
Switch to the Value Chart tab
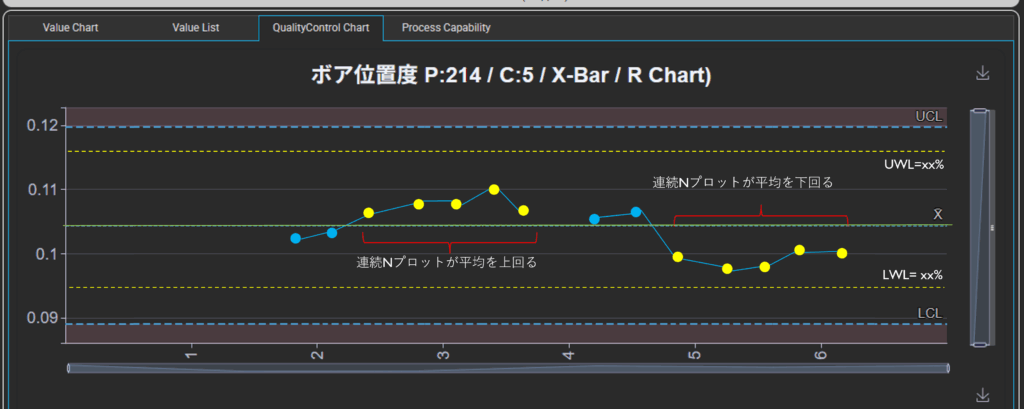click(70, 28)
